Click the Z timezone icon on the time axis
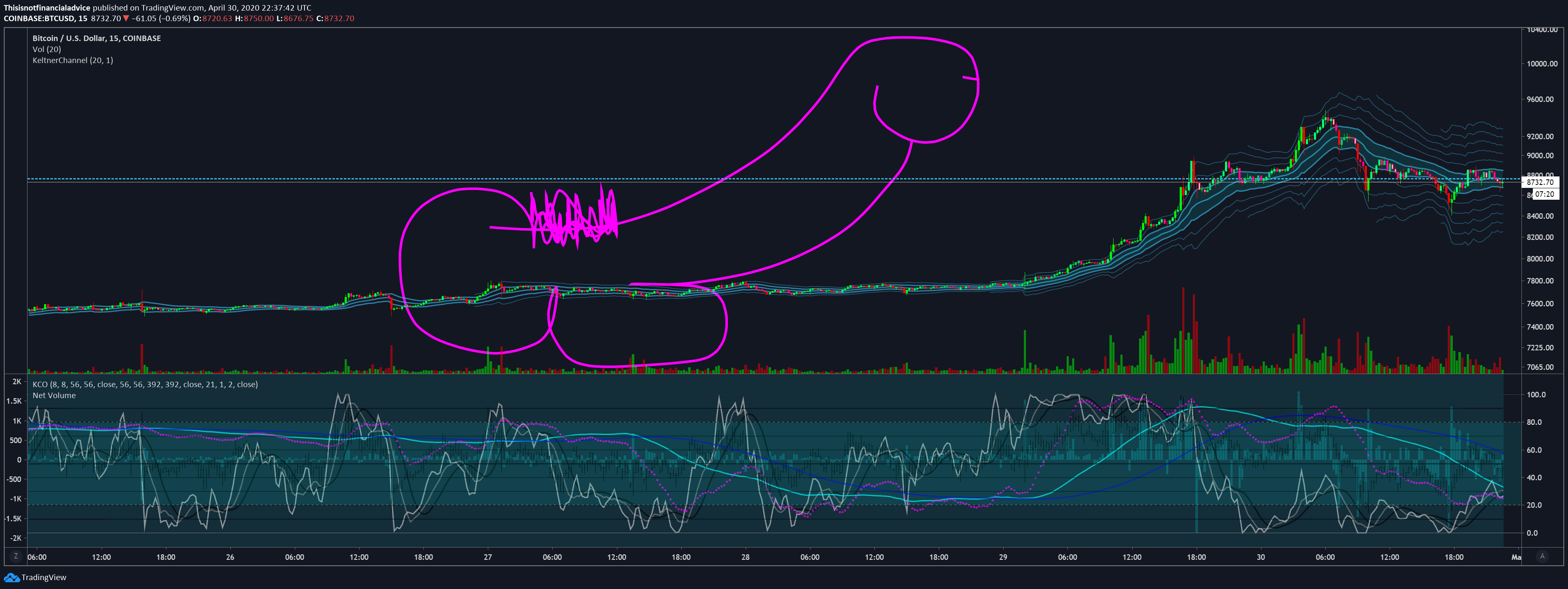The height and width of the screenshot is (589, 1568). click(16, 556)
